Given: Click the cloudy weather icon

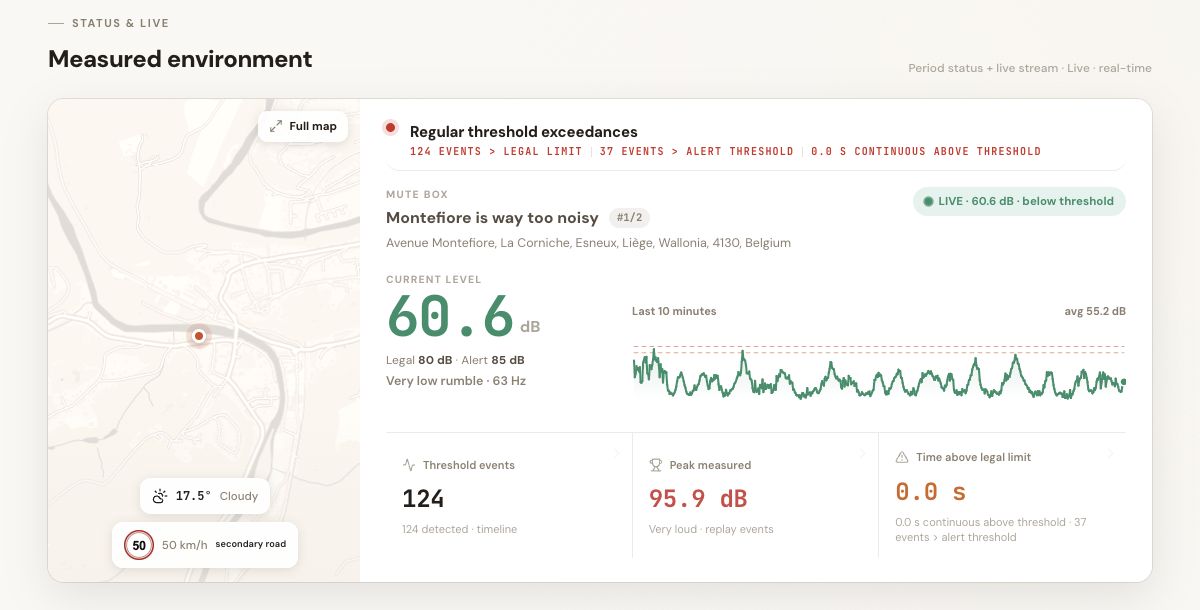Looking at the screenshot, I should tap(160, 496).
